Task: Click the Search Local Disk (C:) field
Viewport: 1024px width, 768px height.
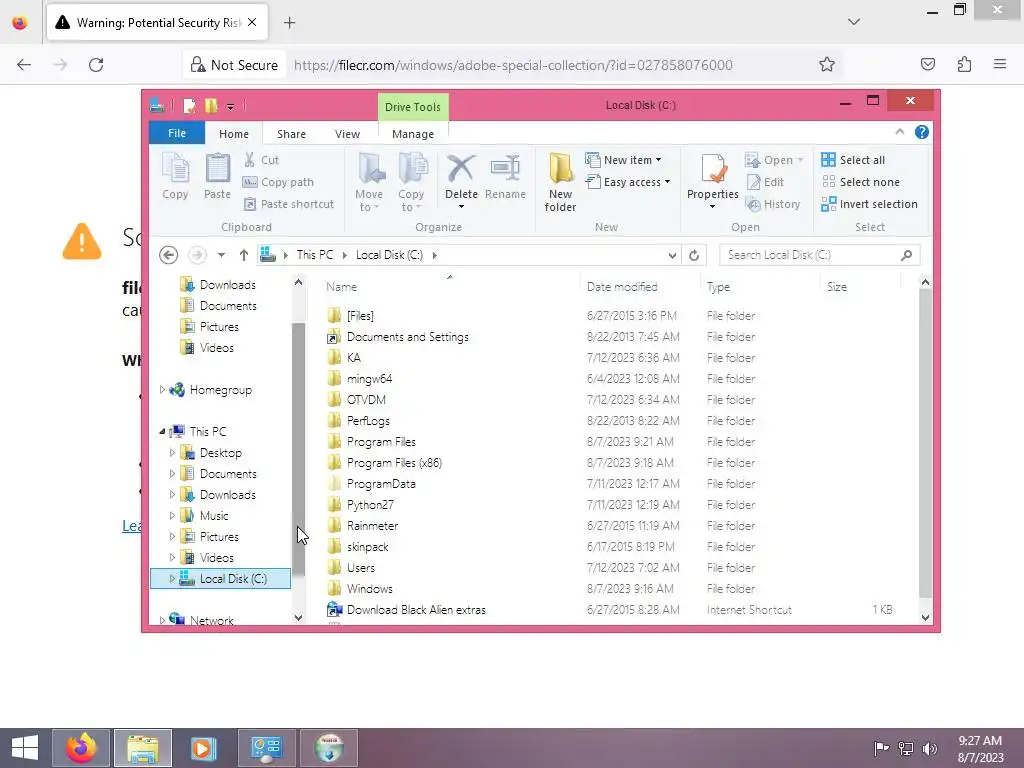Action: point(811,255)
